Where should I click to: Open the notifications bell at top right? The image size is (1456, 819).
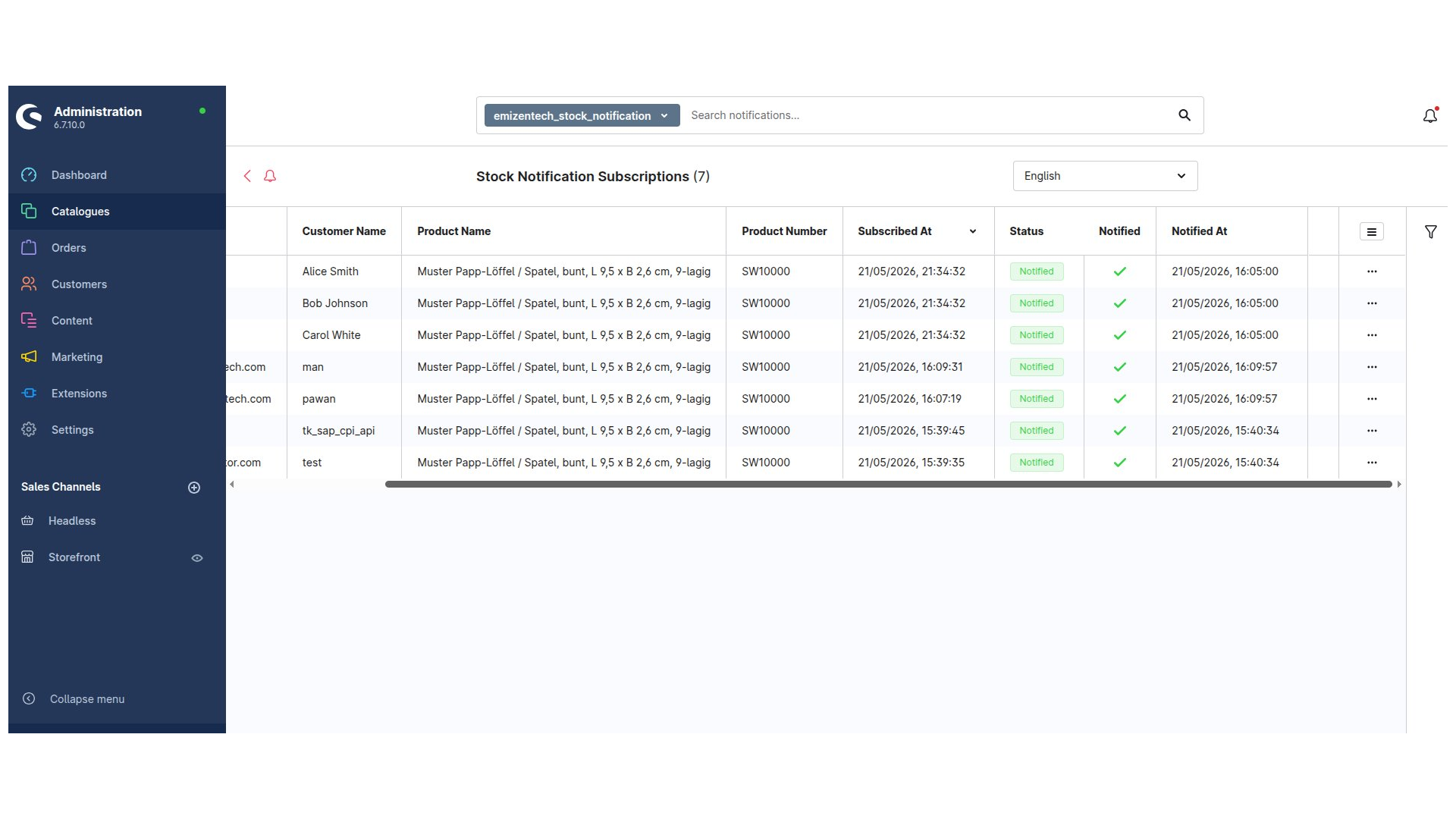(x=1430, y=115)
